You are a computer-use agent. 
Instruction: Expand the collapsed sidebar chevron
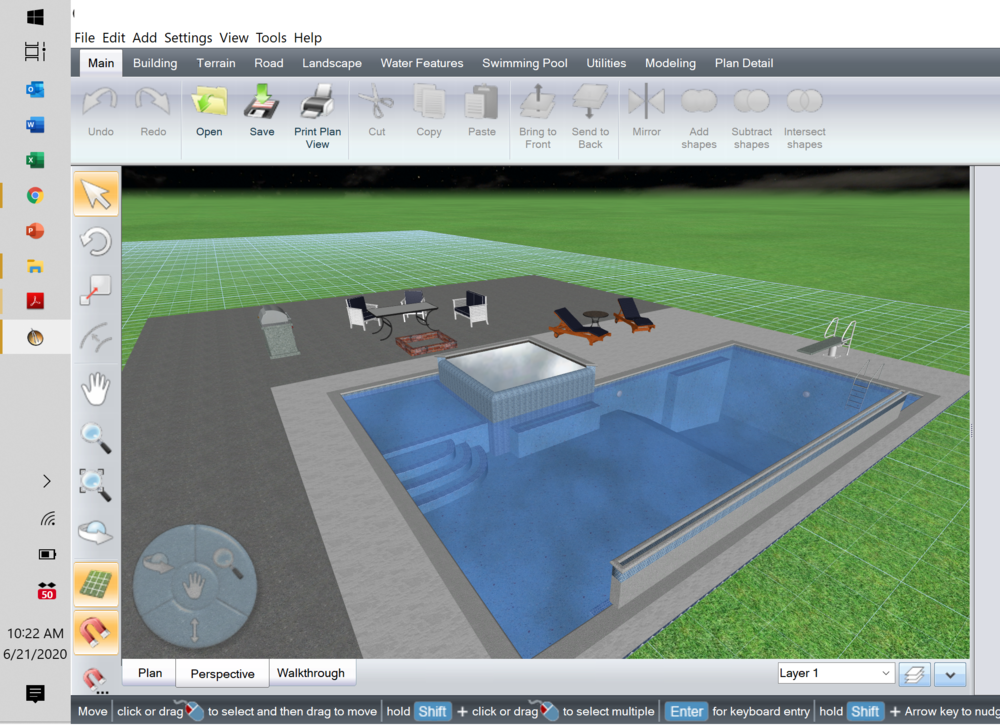pyautogui.click(x=47, y=481)
